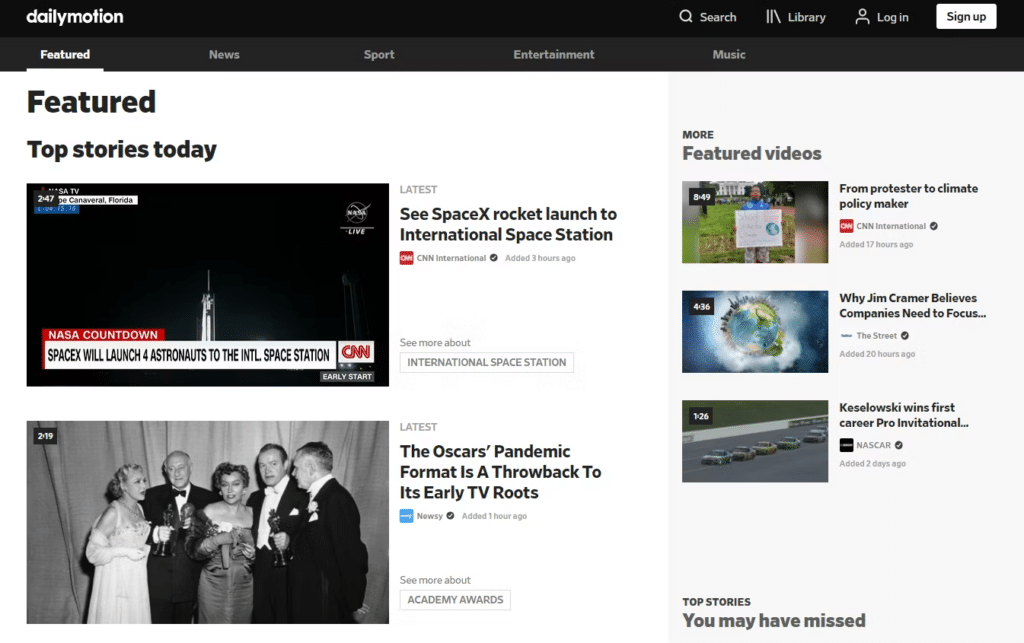
Task: Go to the Music tab
Action: point(729,54)
